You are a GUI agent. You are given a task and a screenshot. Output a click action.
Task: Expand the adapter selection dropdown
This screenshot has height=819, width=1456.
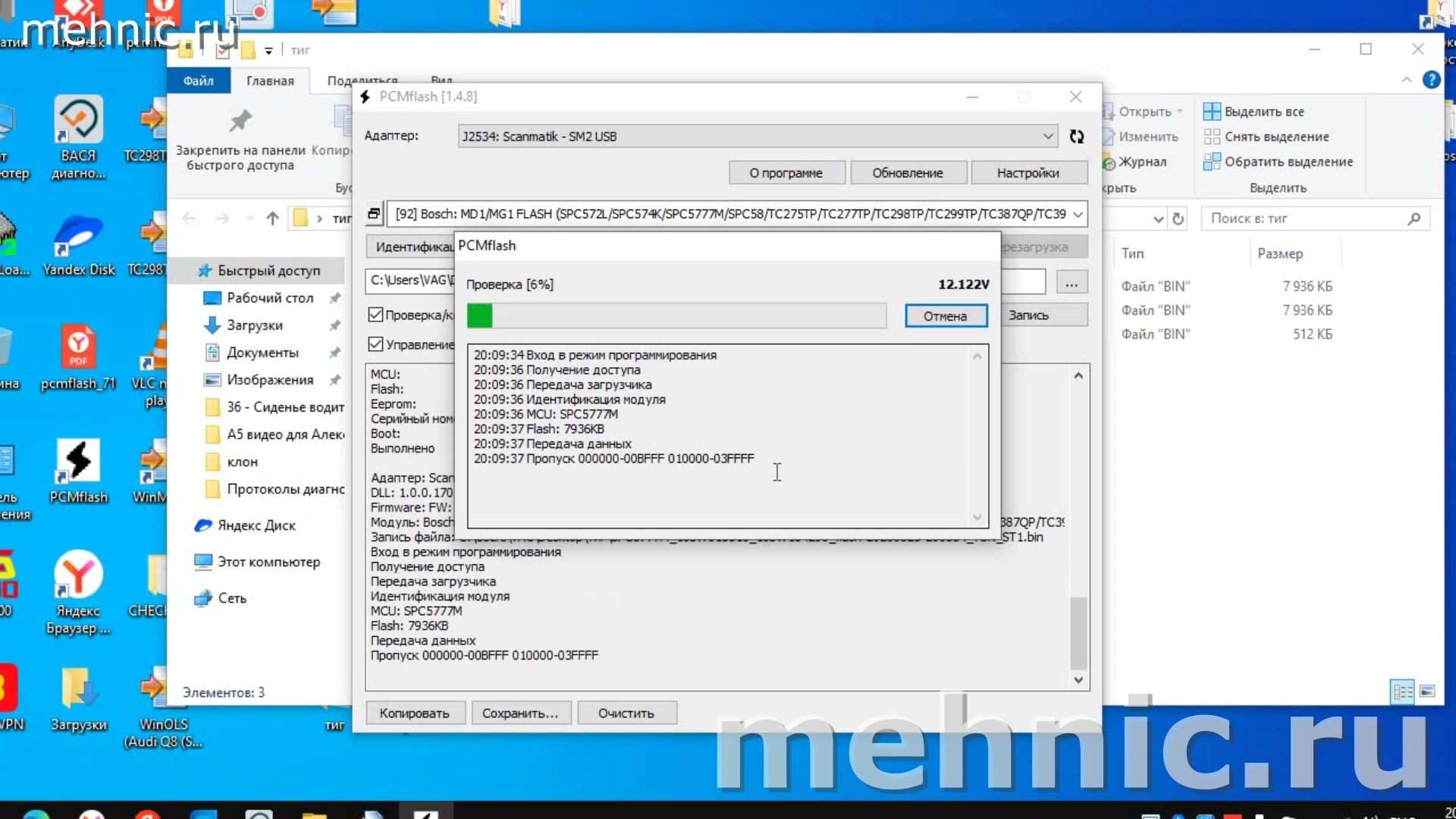pyautogui.click(x=1047, y=136)
